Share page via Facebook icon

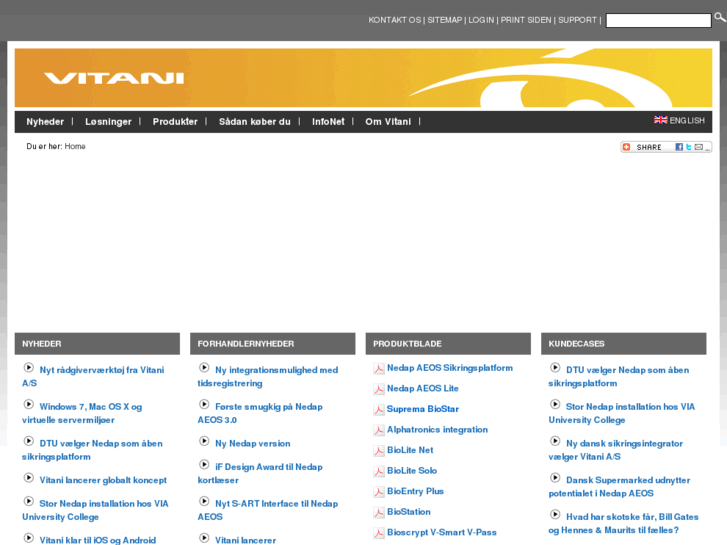coord(679,147)
